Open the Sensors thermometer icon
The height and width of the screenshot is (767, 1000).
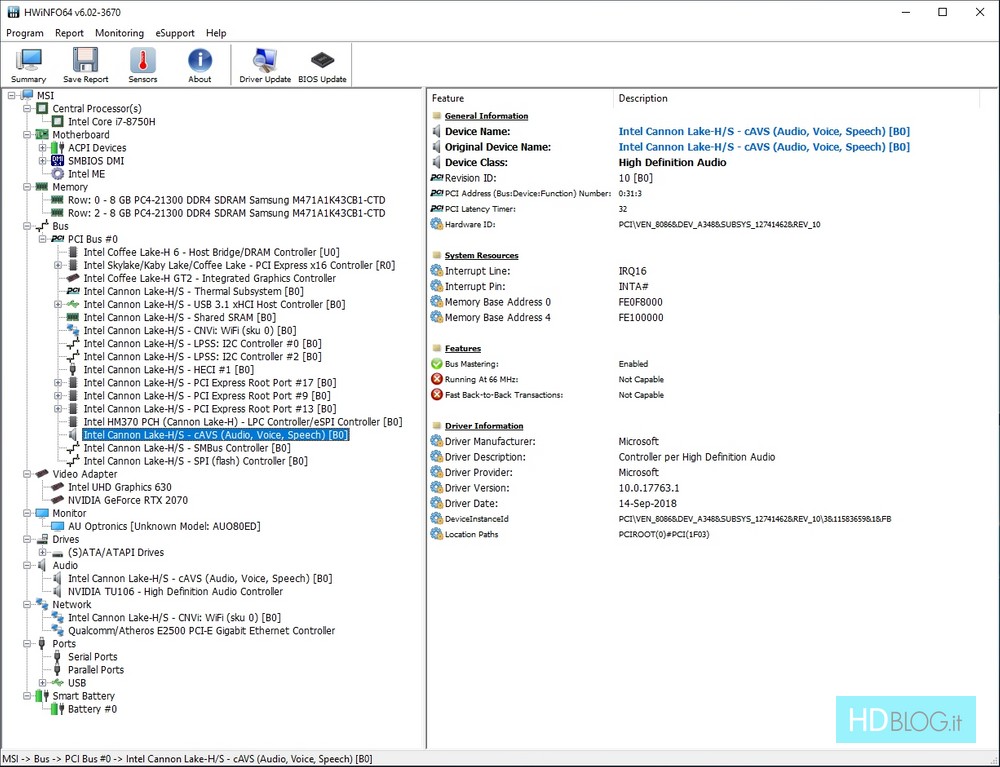143,65
